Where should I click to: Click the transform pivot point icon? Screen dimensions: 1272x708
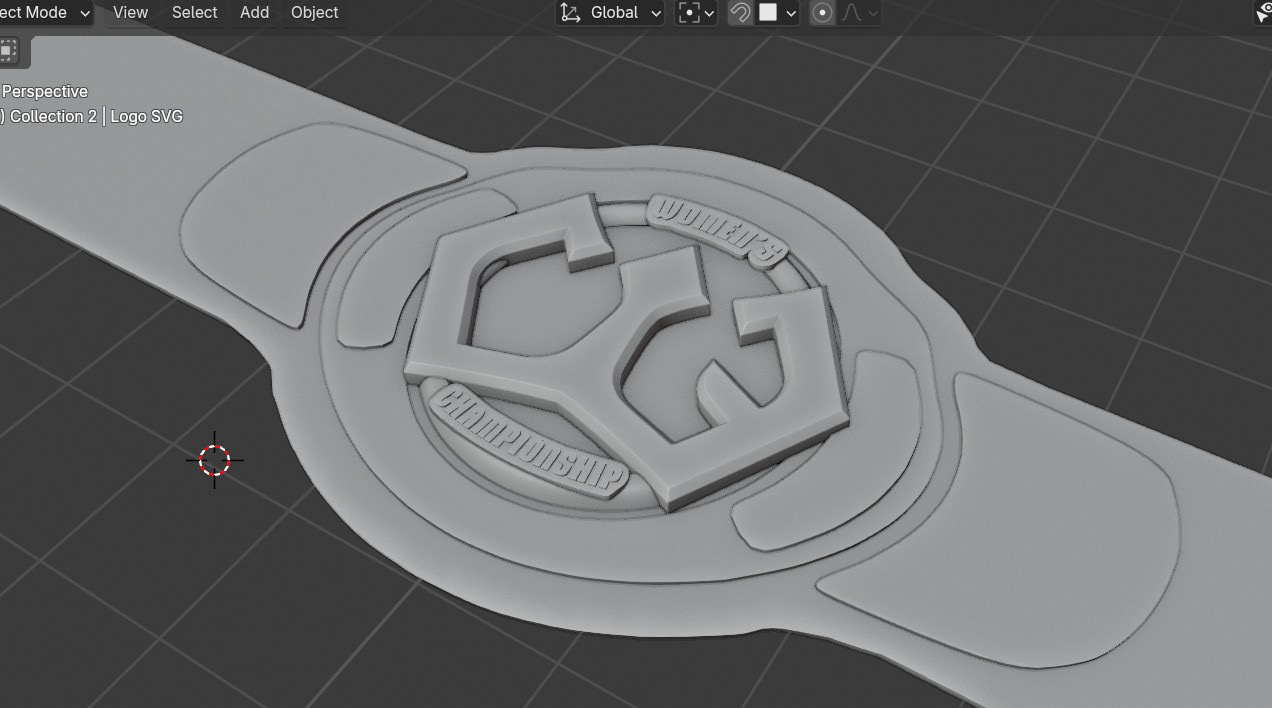pyautogui.click(x=688, y=12)
